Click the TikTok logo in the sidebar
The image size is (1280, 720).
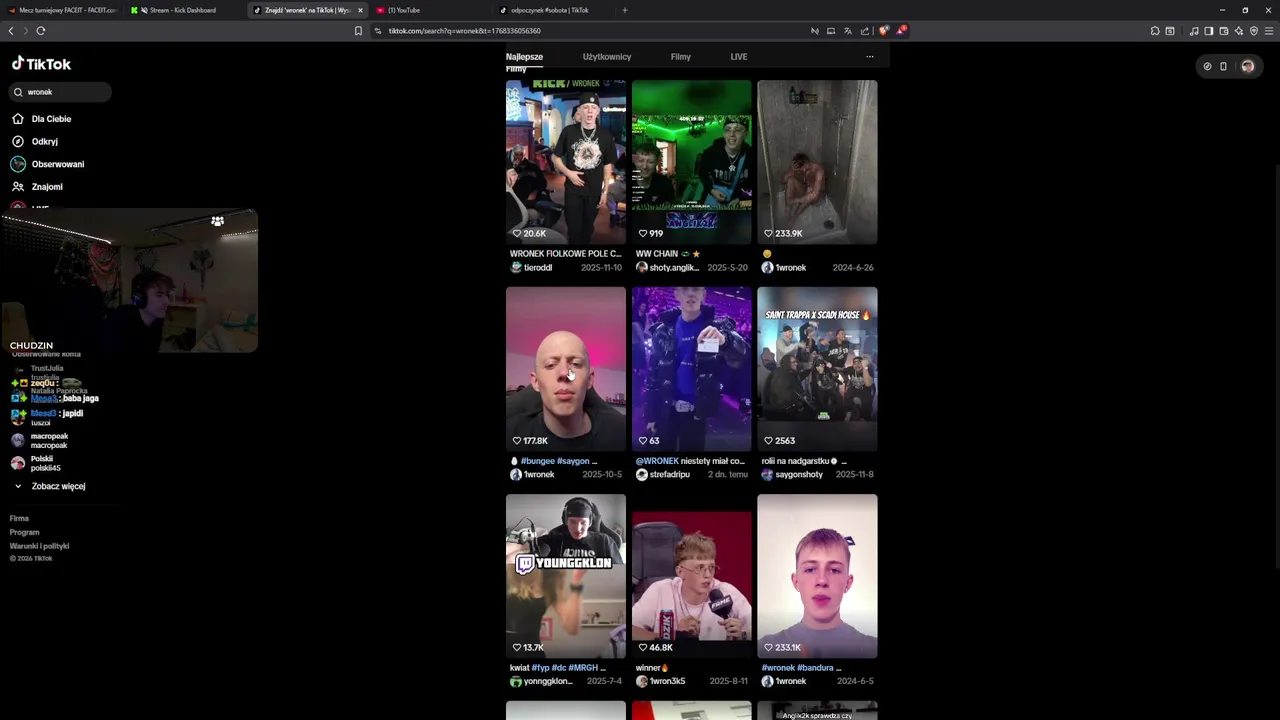point(41,64)
